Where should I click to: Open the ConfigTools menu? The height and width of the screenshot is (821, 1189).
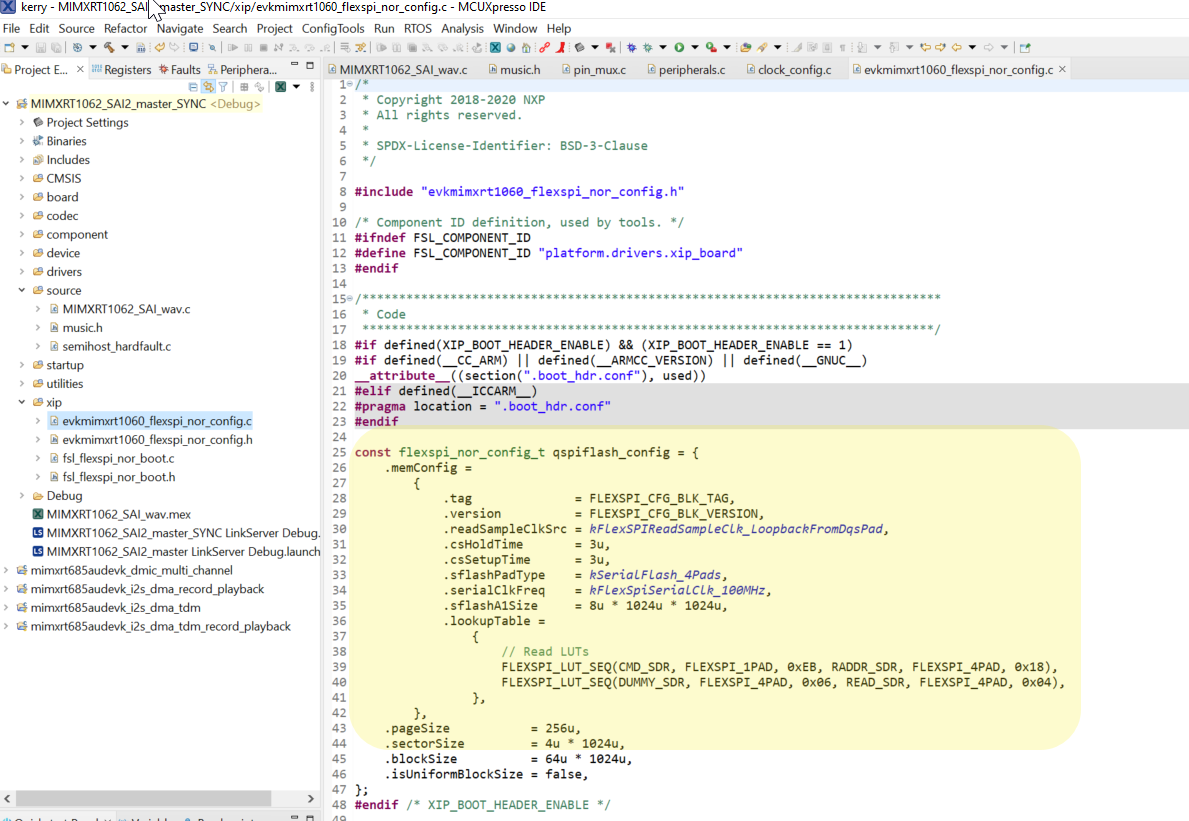[x=333, y=28]
